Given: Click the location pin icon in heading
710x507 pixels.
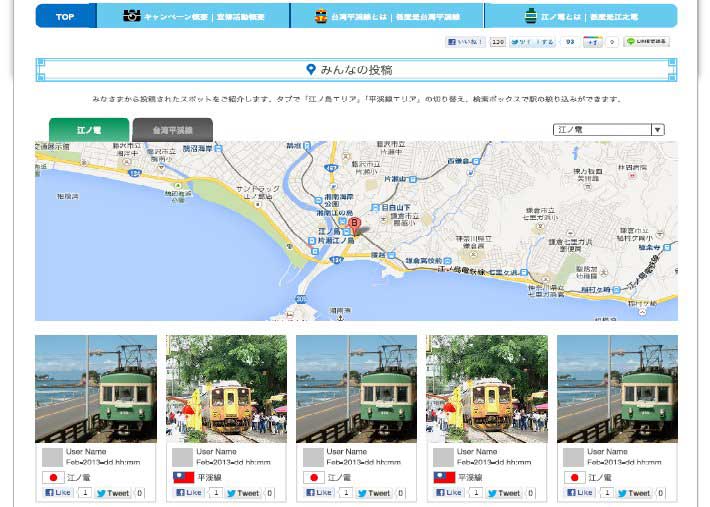Looking at the screenshot, I should pos(311,69).
